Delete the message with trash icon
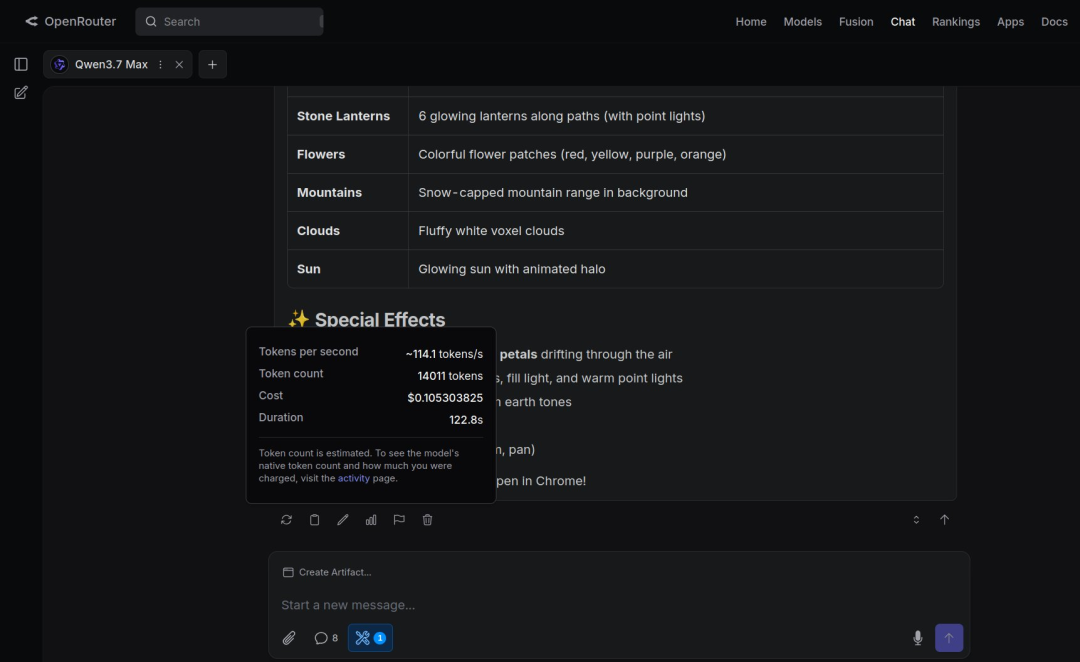 [x=427, y=520]
